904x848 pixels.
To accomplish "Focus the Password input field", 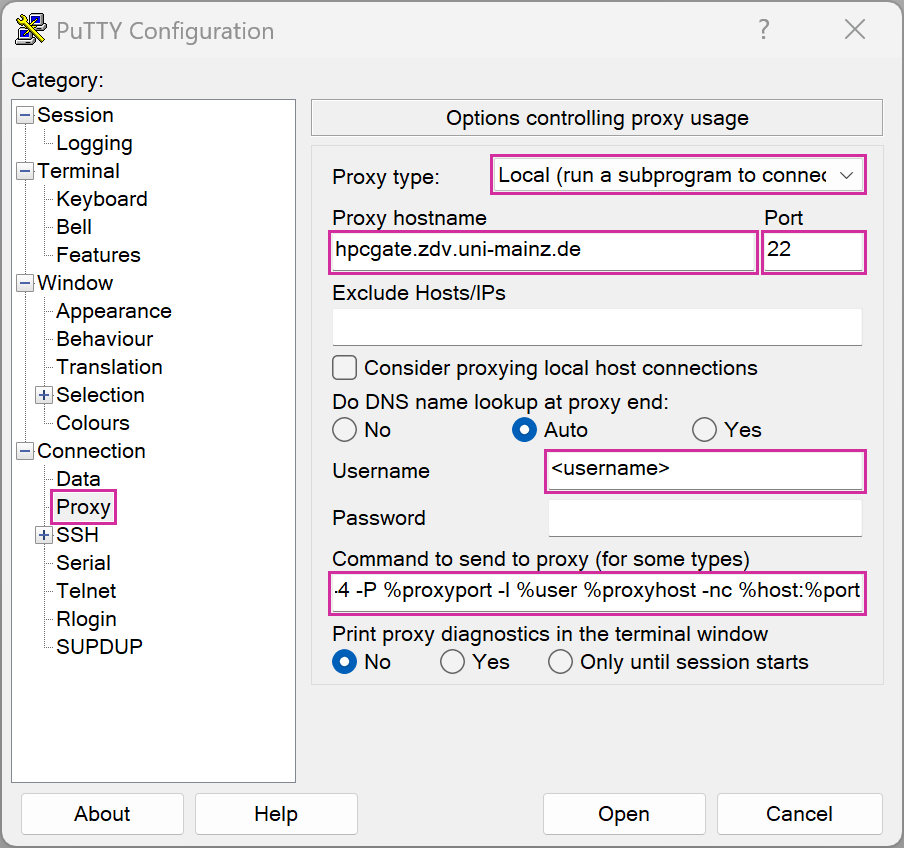I will click(x=704, y=518).
